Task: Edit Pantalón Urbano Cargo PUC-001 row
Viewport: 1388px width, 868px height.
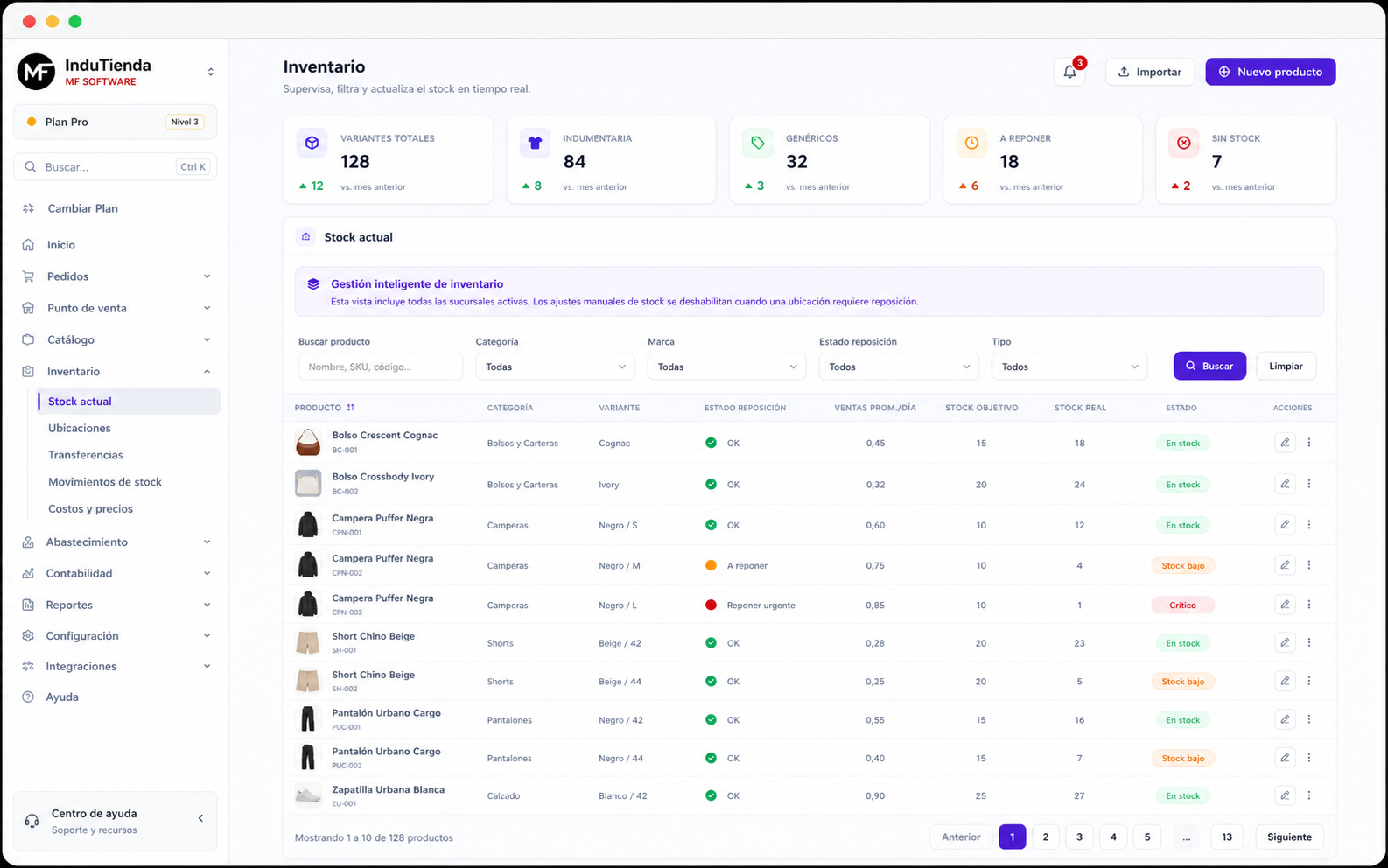Action: 1285,719
